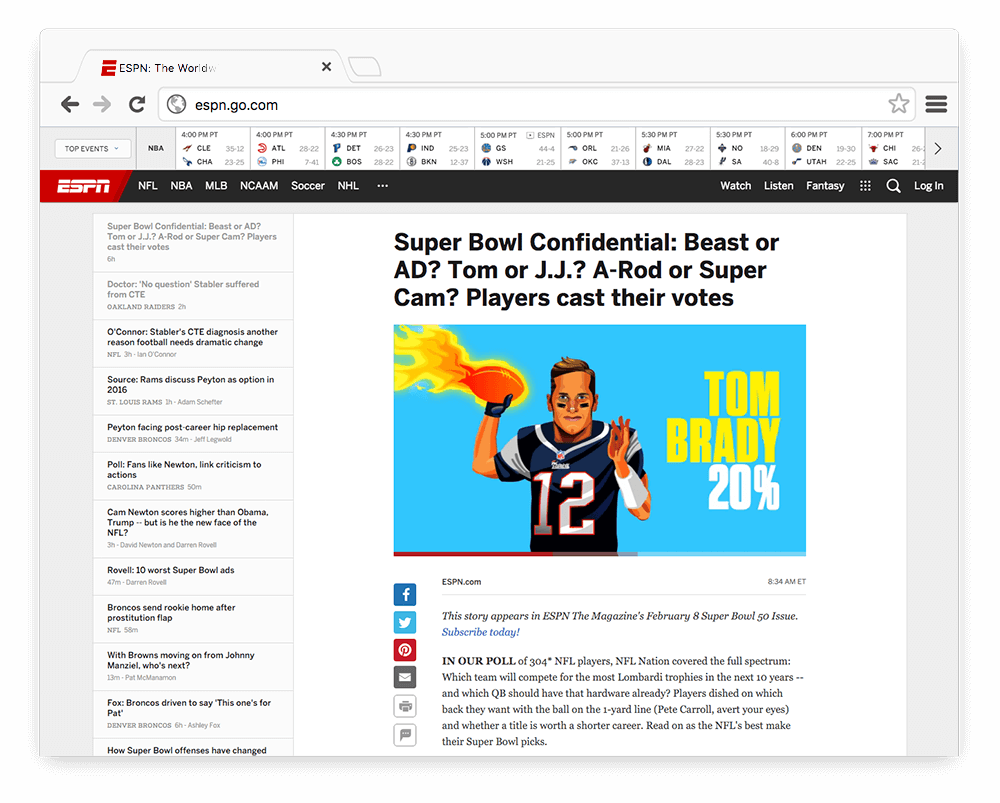Click the Watch link in the navbar
Viewport: 1000px width, 803px height.
[x=736, y=186]
